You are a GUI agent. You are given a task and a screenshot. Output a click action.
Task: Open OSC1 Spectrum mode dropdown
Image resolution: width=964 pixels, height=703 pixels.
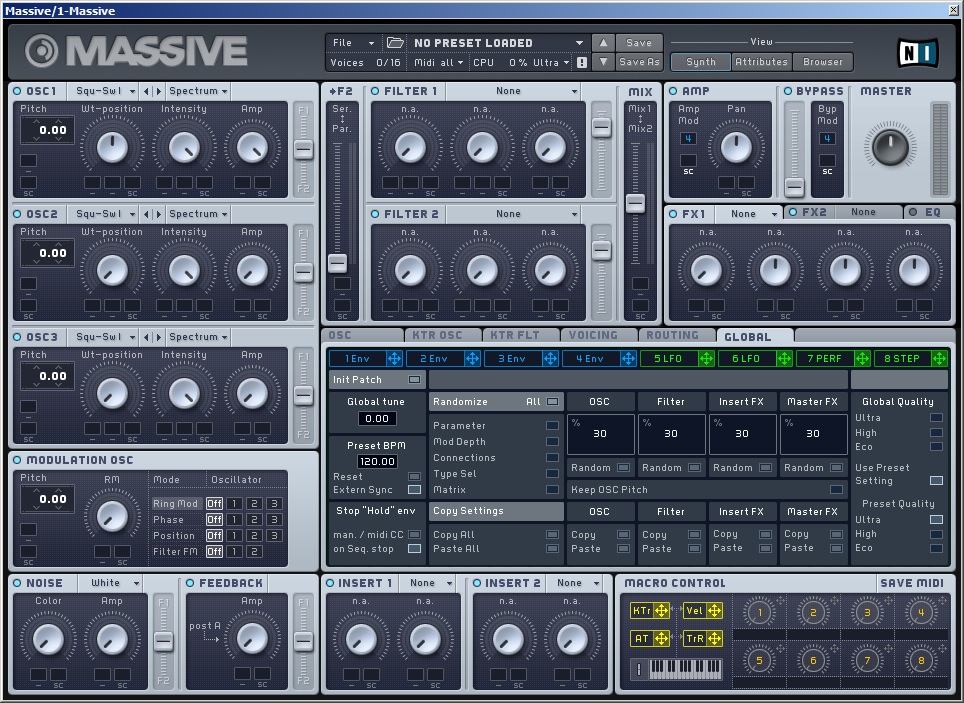point(197,91)
